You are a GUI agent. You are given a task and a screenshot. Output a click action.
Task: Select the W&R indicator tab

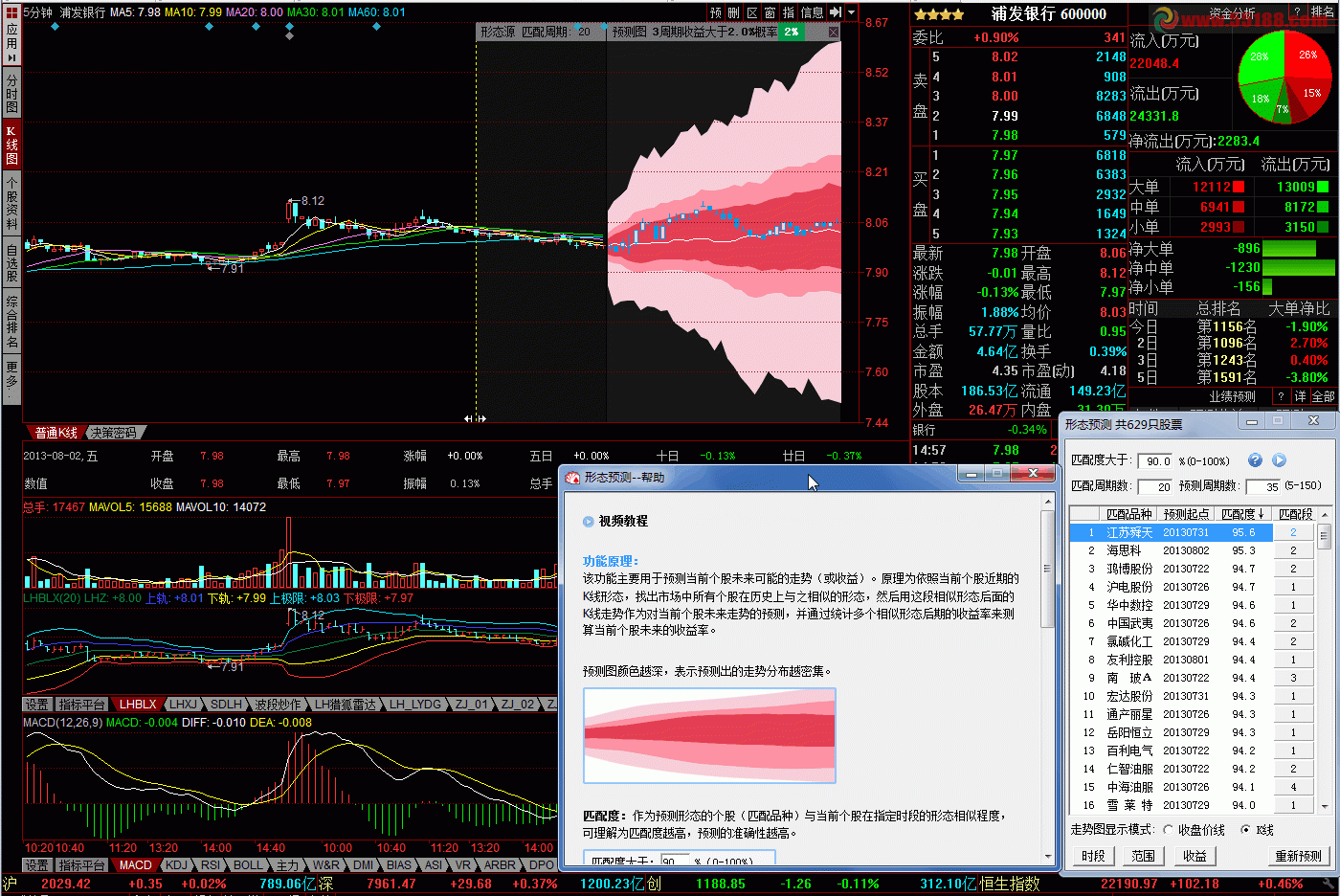coord(326,864)
